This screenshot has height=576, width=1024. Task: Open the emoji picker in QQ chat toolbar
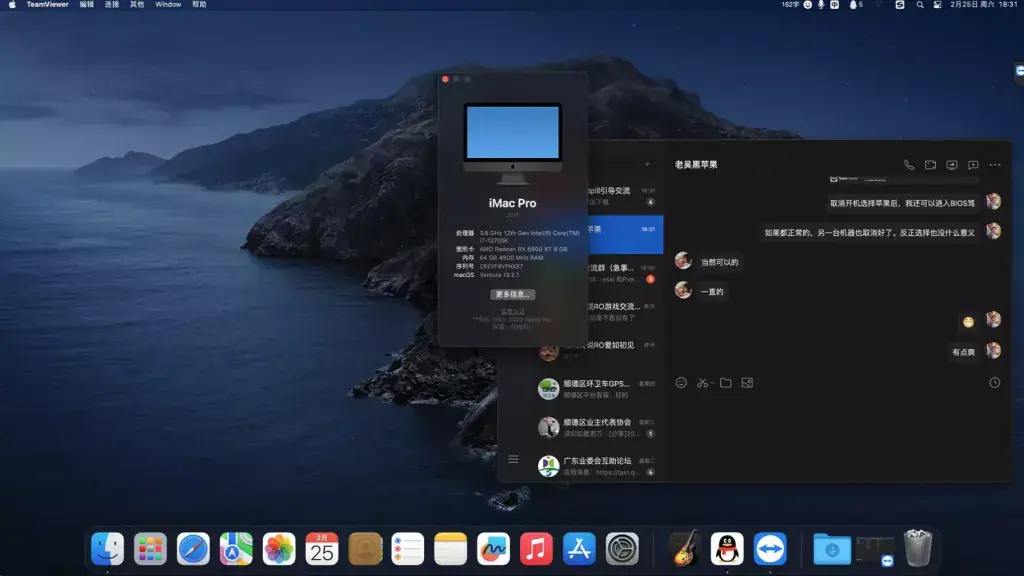681,383
